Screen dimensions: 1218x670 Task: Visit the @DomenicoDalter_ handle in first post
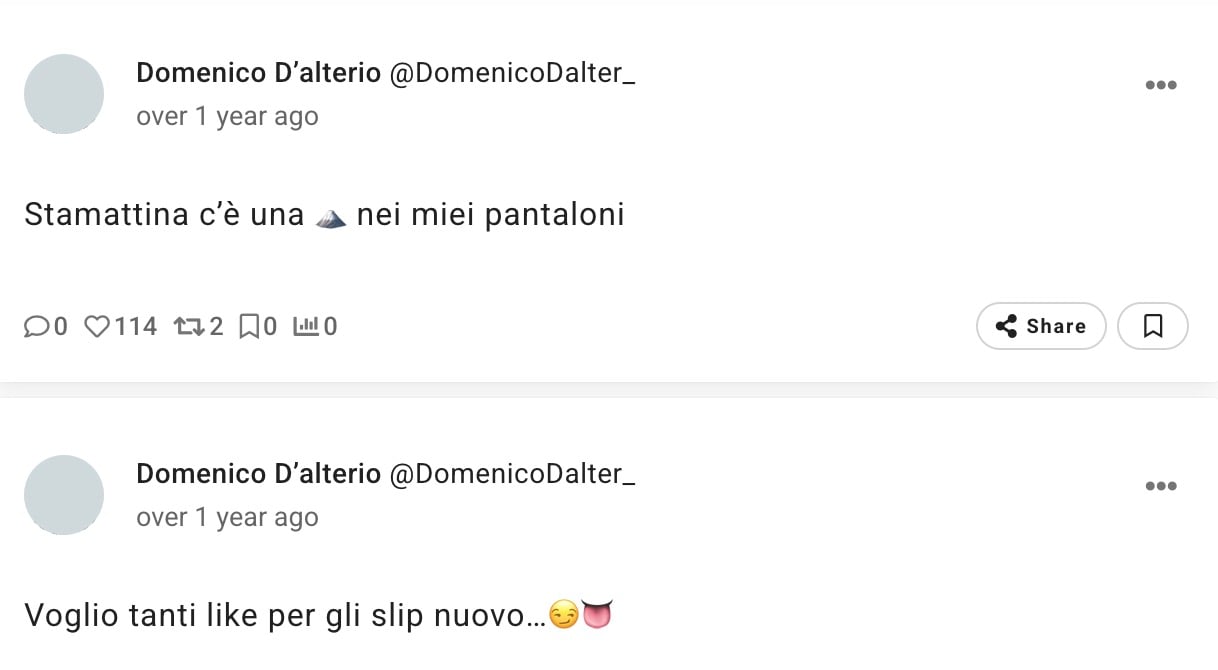point(511,73)
